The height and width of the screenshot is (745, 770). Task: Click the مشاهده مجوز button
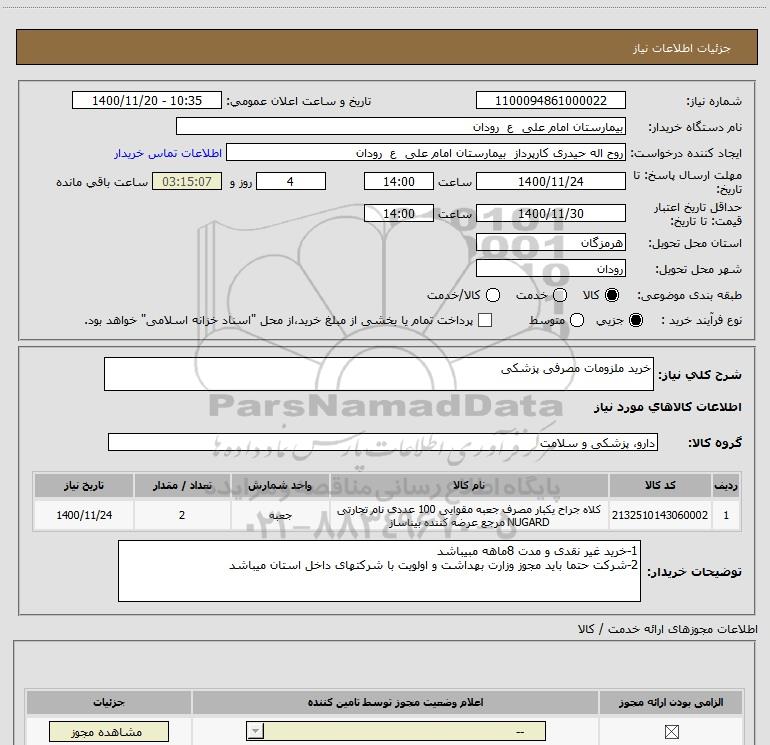(x=109, y=732)
